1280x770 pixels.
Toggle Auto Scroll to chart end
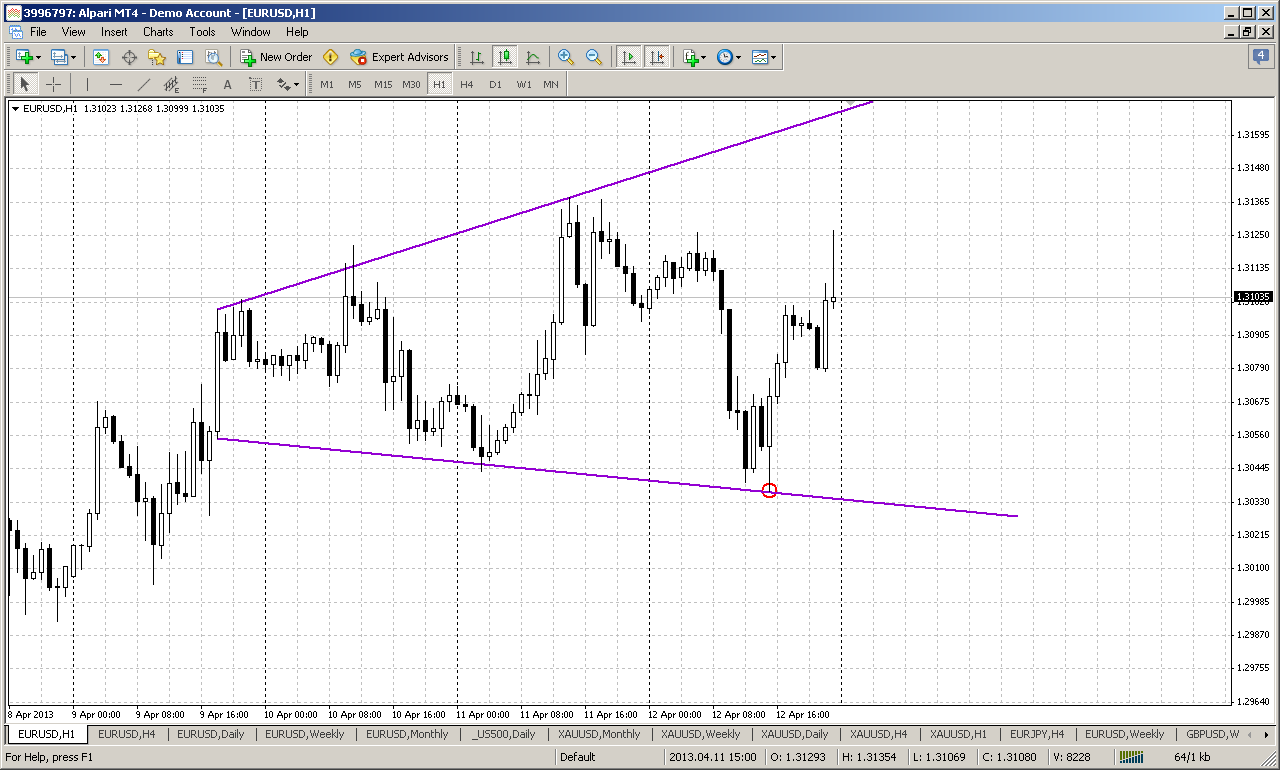pos(629,57)
